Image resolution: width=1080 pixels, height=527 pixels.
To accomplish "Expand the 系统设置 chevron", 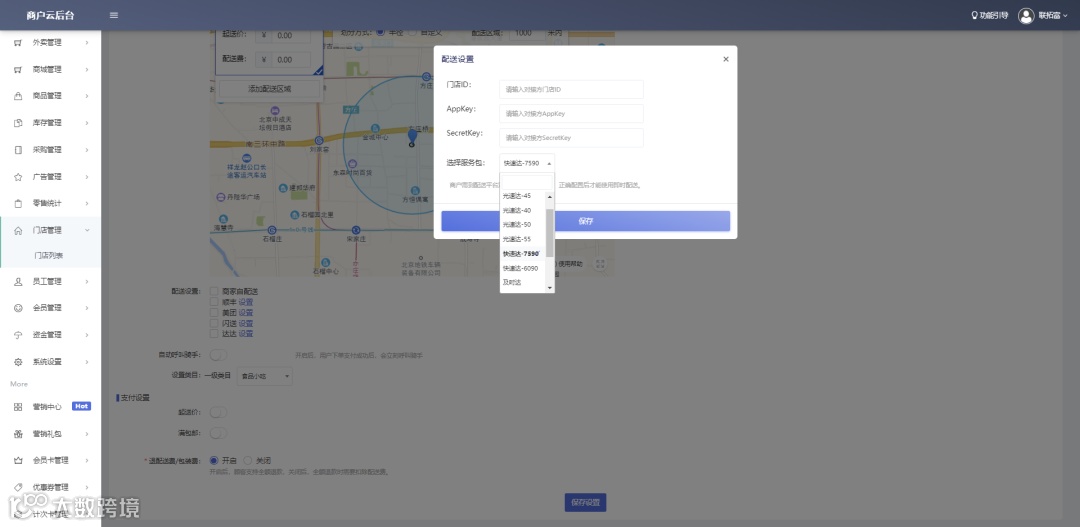I will tap(87, 362).
